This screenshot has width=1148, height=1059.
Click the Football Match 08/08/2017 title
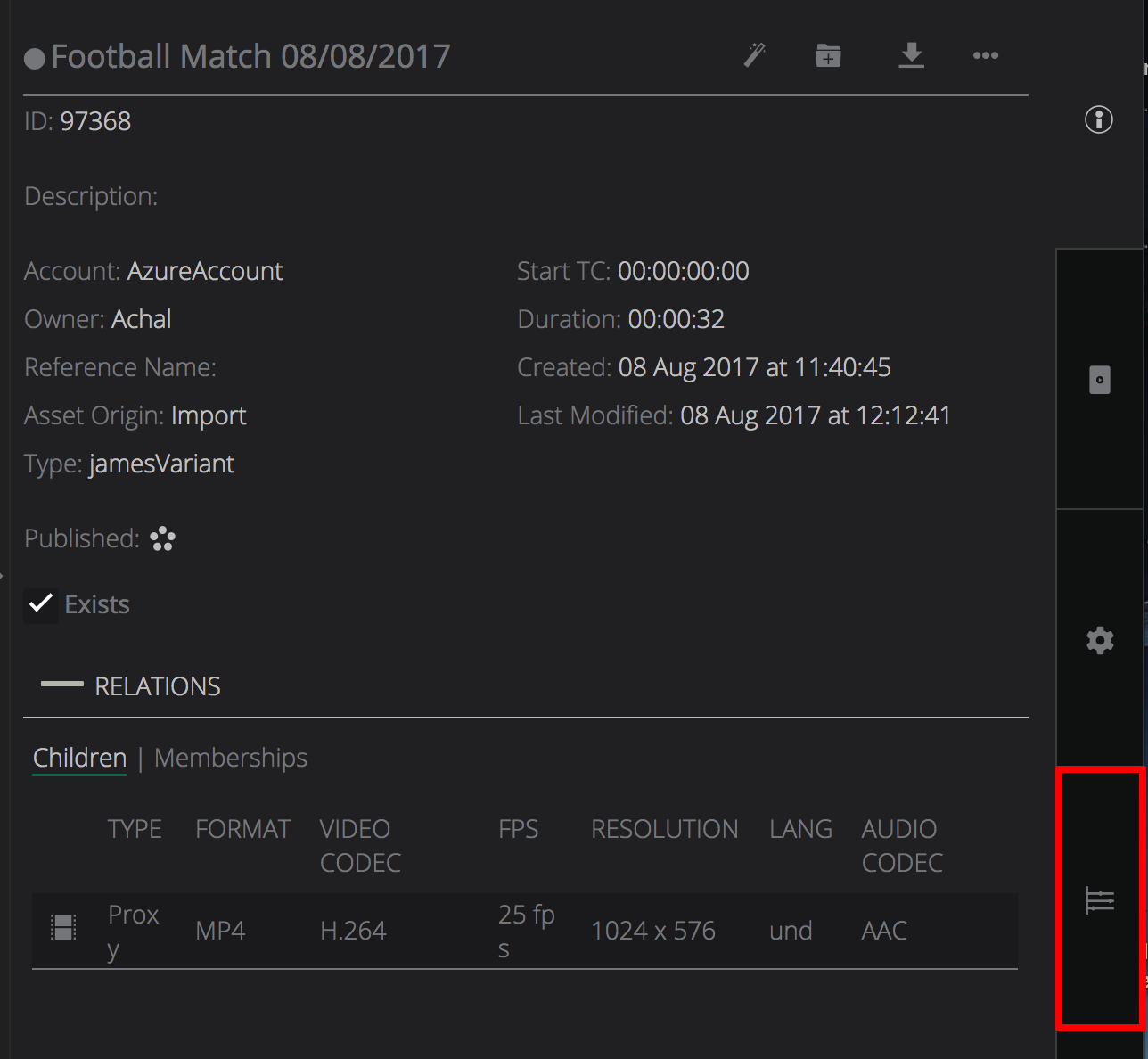tap(250, 57)
